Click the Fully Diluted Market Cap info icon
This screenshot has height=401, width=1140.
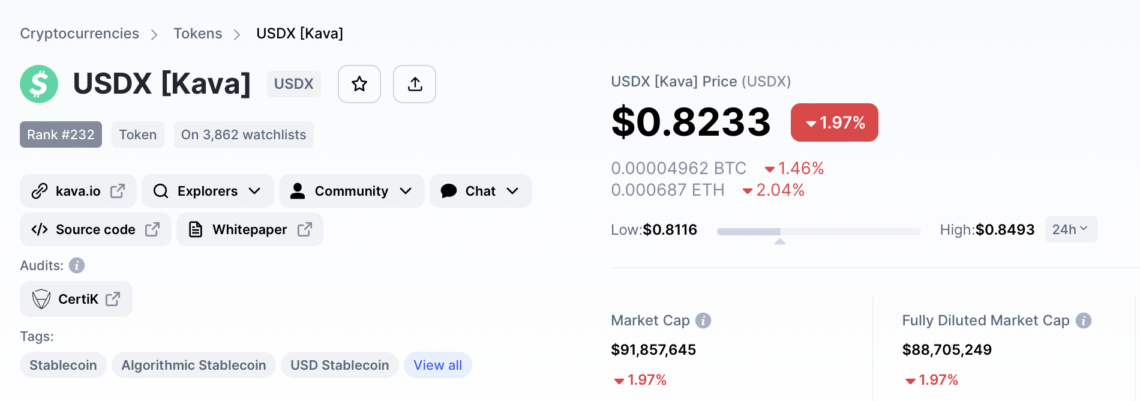pos(1084,320)
